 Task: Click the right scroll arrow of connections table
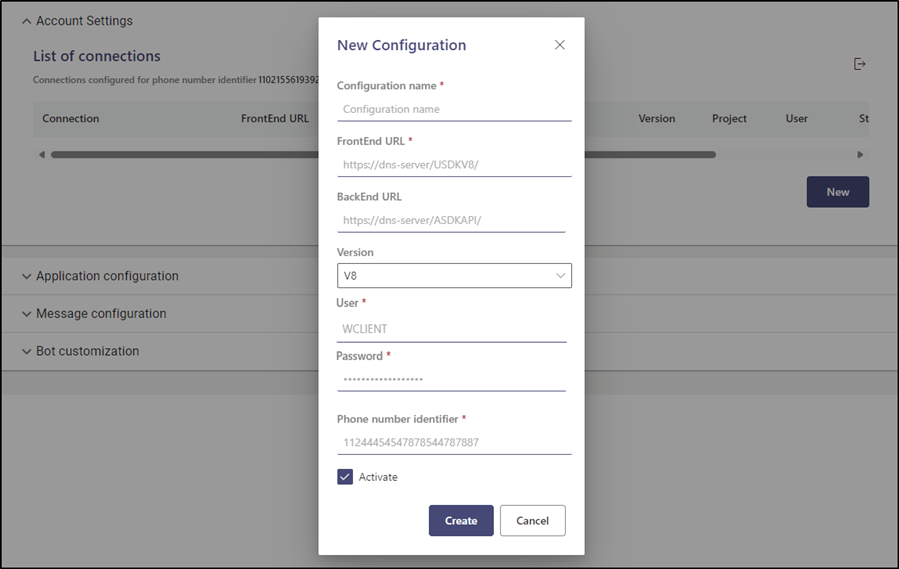tap(860, 155)
